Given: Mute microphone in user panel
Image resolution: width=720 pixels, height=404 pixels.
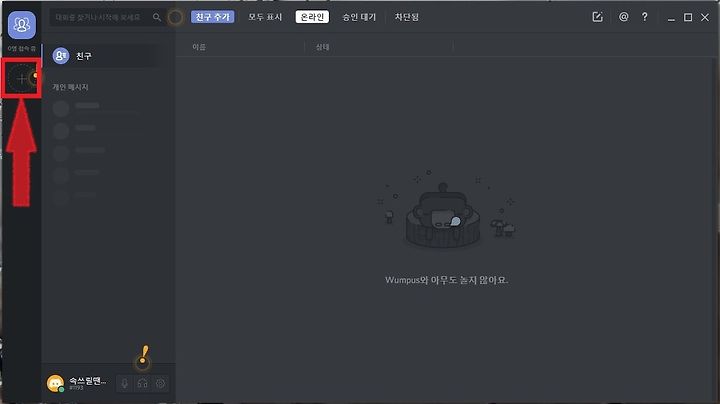Looking at the screenshot, I should [x=124, y=383].
